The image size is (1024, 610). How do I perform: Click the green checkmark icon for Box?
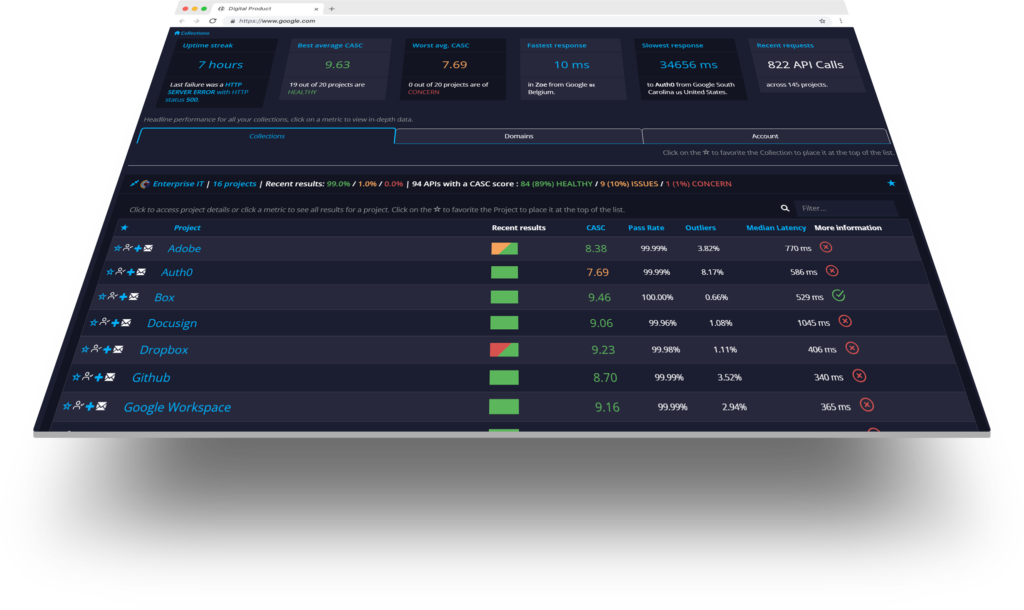click(x=839, y=295)
